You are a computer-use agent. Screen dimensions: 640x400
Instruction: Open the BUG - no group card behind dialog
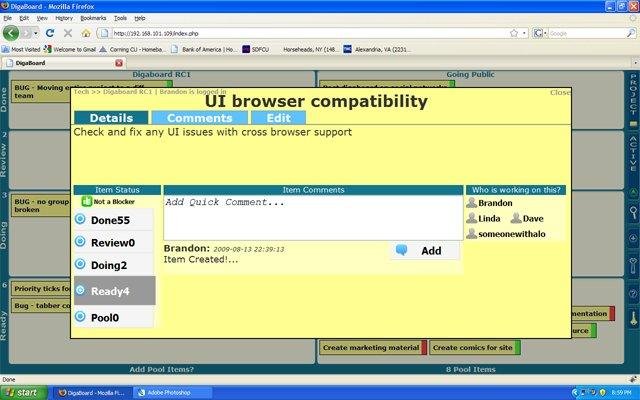41,205
